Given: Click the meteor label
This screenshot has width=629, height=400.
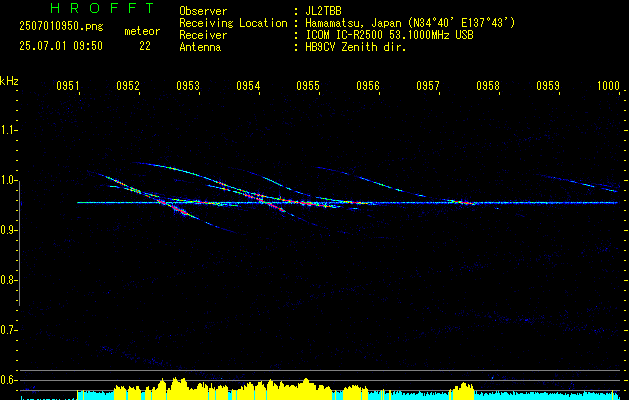Looking at the screenshot, I should click(x=142, y=31).
